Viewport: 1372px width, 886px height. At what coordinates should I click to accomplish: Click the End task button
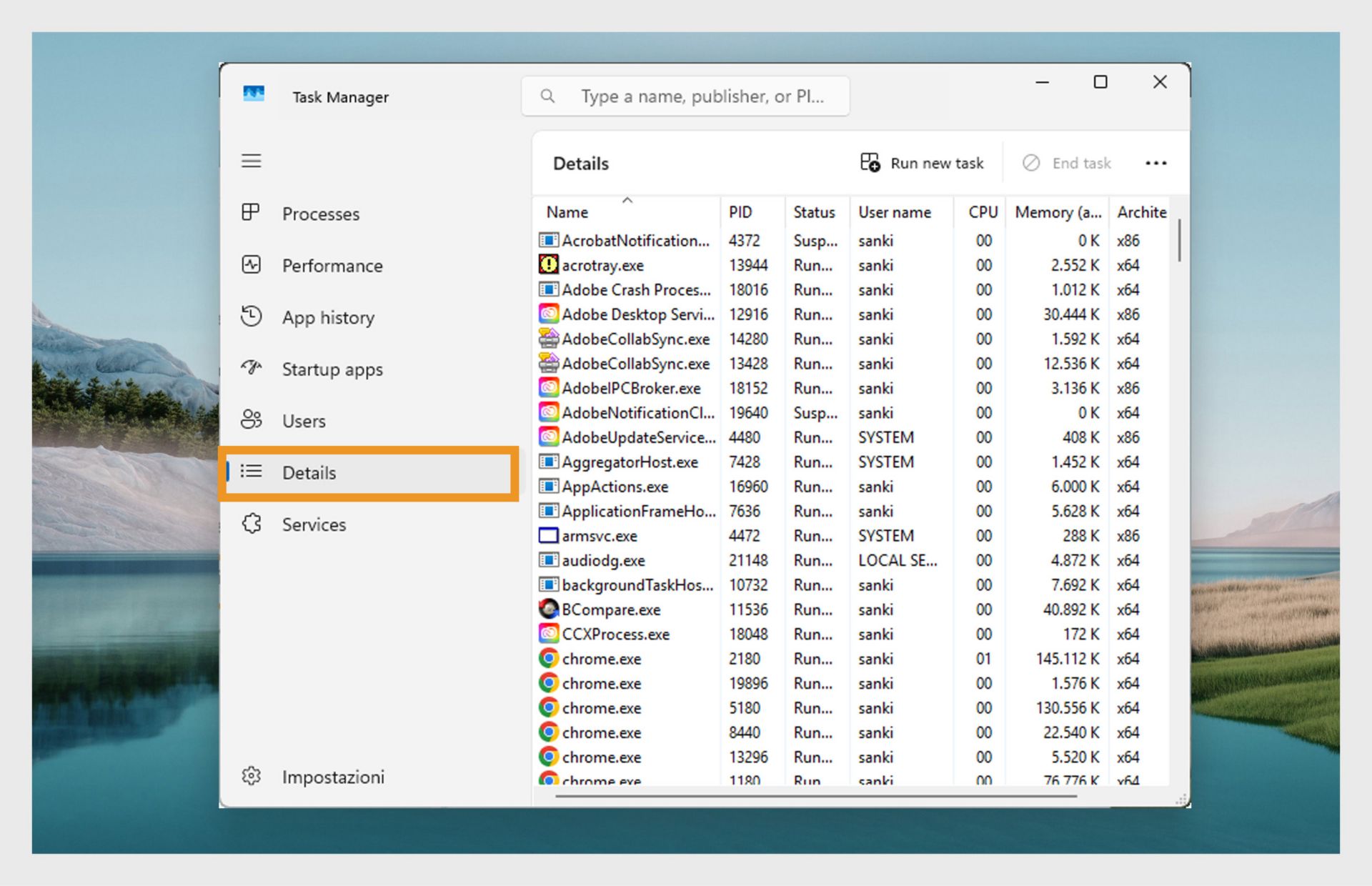click(x=1068, y=163)
